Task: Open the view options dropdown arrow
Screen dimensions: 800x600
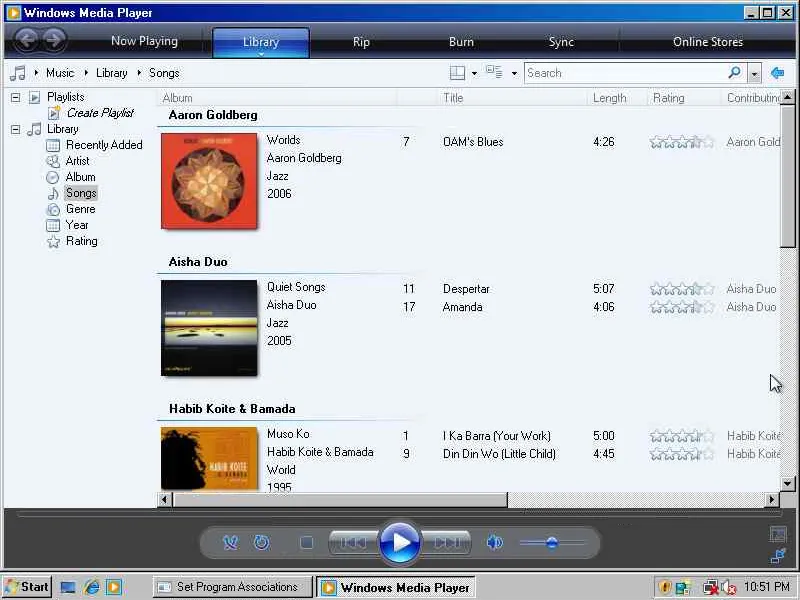Action: tap(514, 73)
